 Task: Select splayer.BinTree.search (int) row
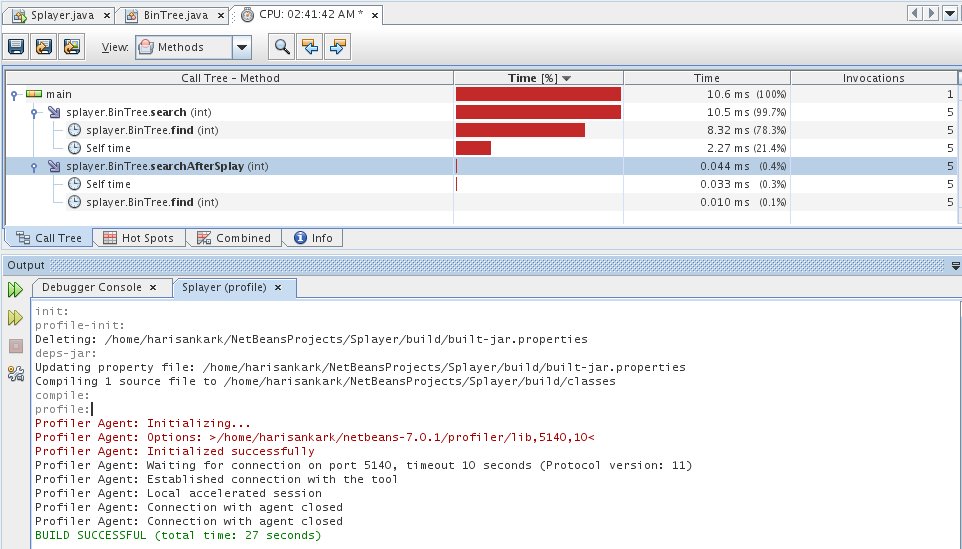[482, 112]
